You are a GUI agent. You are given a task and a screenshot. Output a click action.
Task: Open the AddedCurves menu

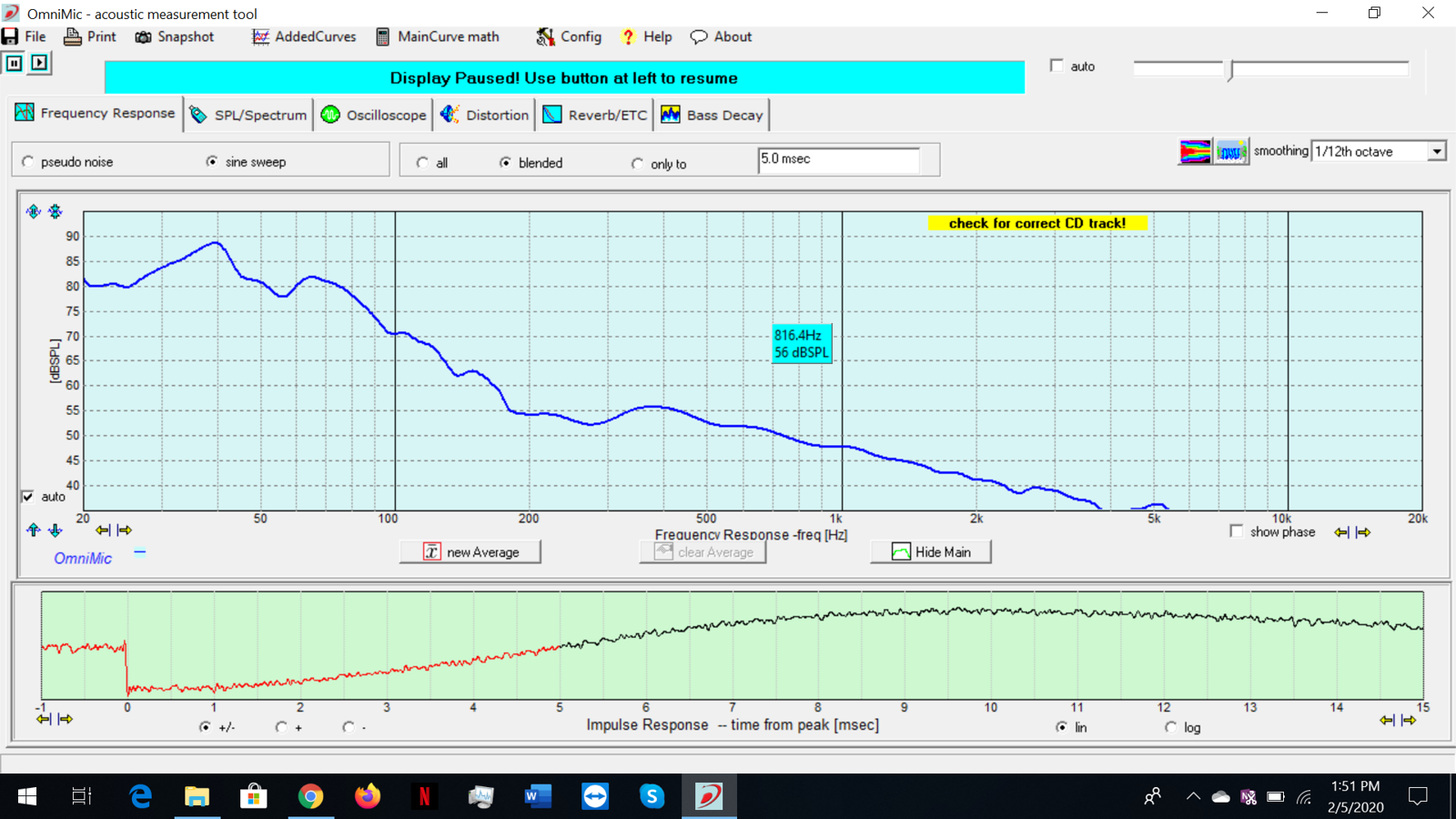[304, 36]
